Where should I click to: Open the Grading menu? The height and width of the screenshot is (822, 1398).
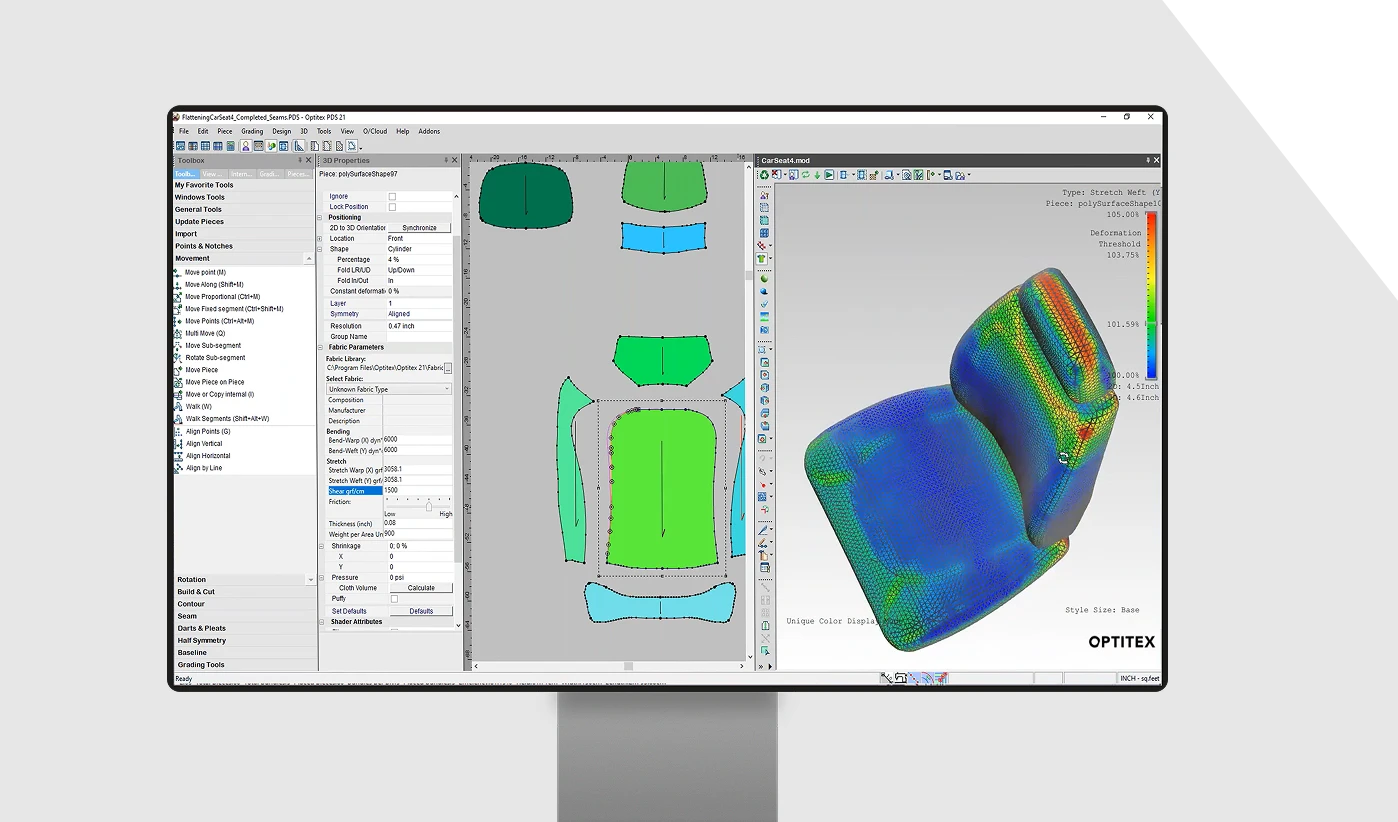252,131
